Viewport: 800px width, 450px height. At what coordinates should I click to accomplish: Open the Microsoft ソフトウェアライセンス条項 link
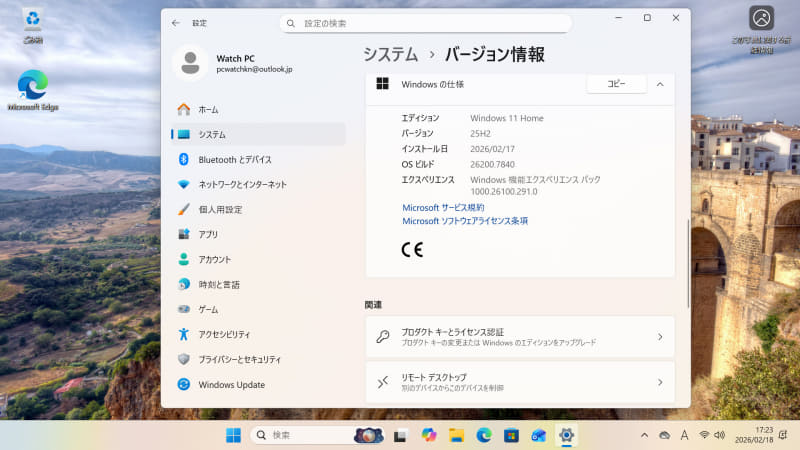[465, 221]
